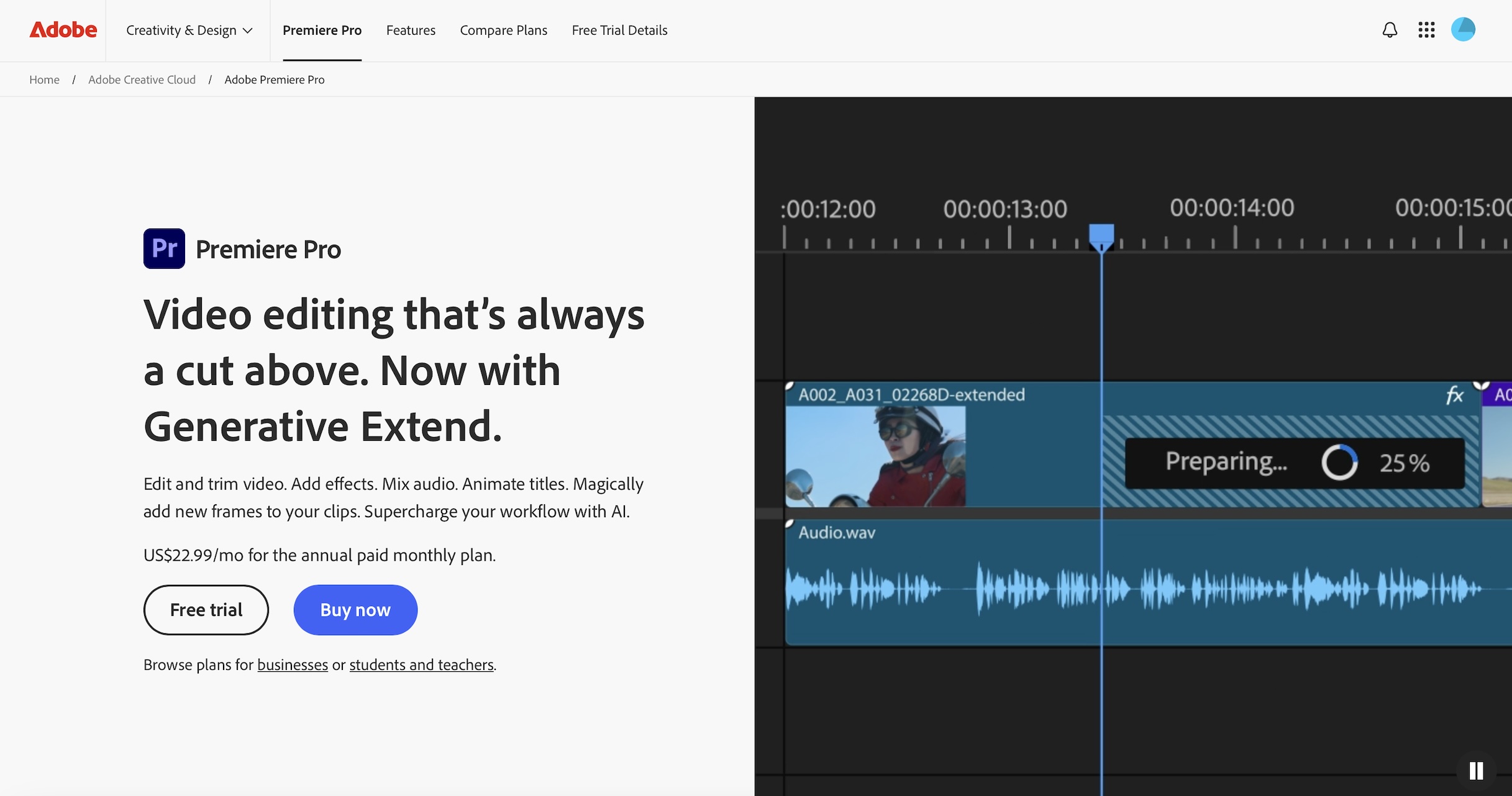Click the Premiere Pro product title
This screenshot has width=1512, height=796.
coord(268,249)
